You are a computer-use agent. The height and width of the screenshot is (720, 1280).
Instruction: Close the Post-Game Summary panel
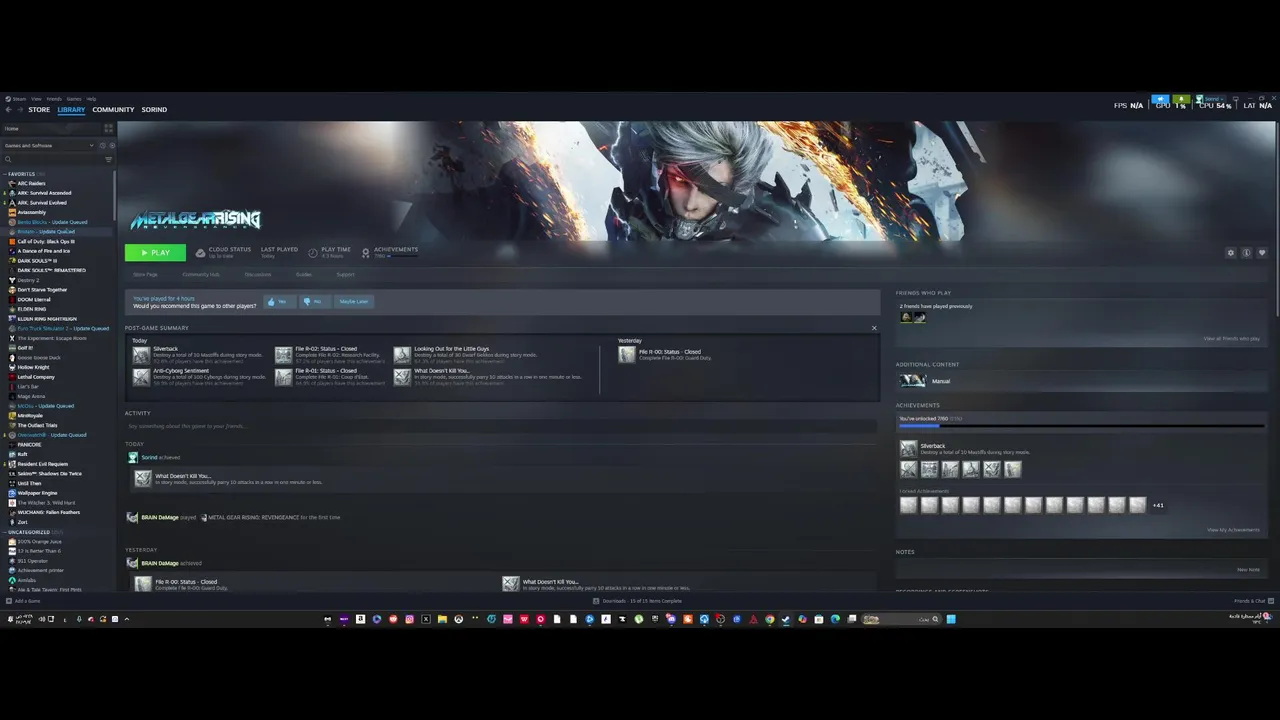coord(874,328)
